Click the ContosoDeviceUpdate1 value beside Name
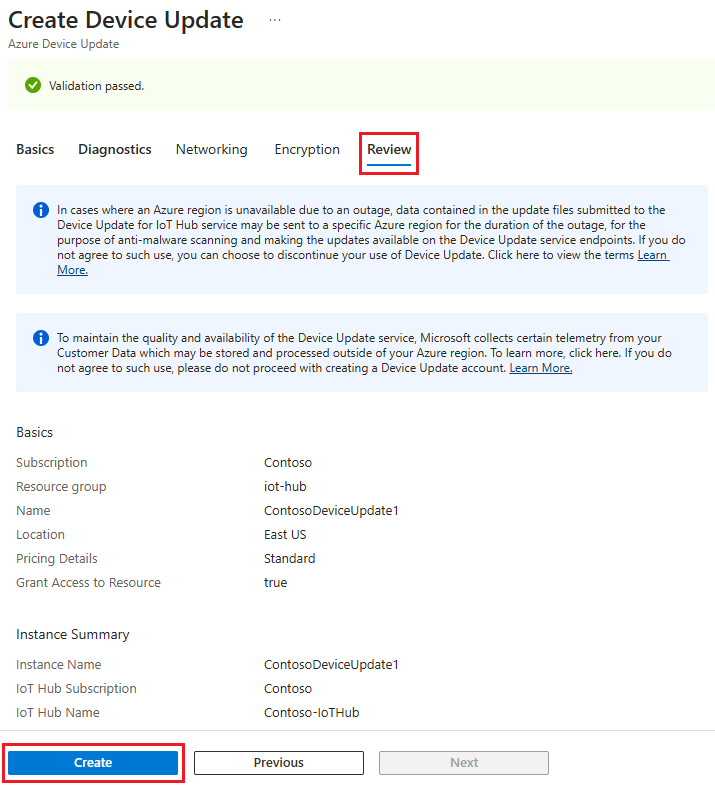Viewport: 715px width, 786px height. (x=331, y=510)
